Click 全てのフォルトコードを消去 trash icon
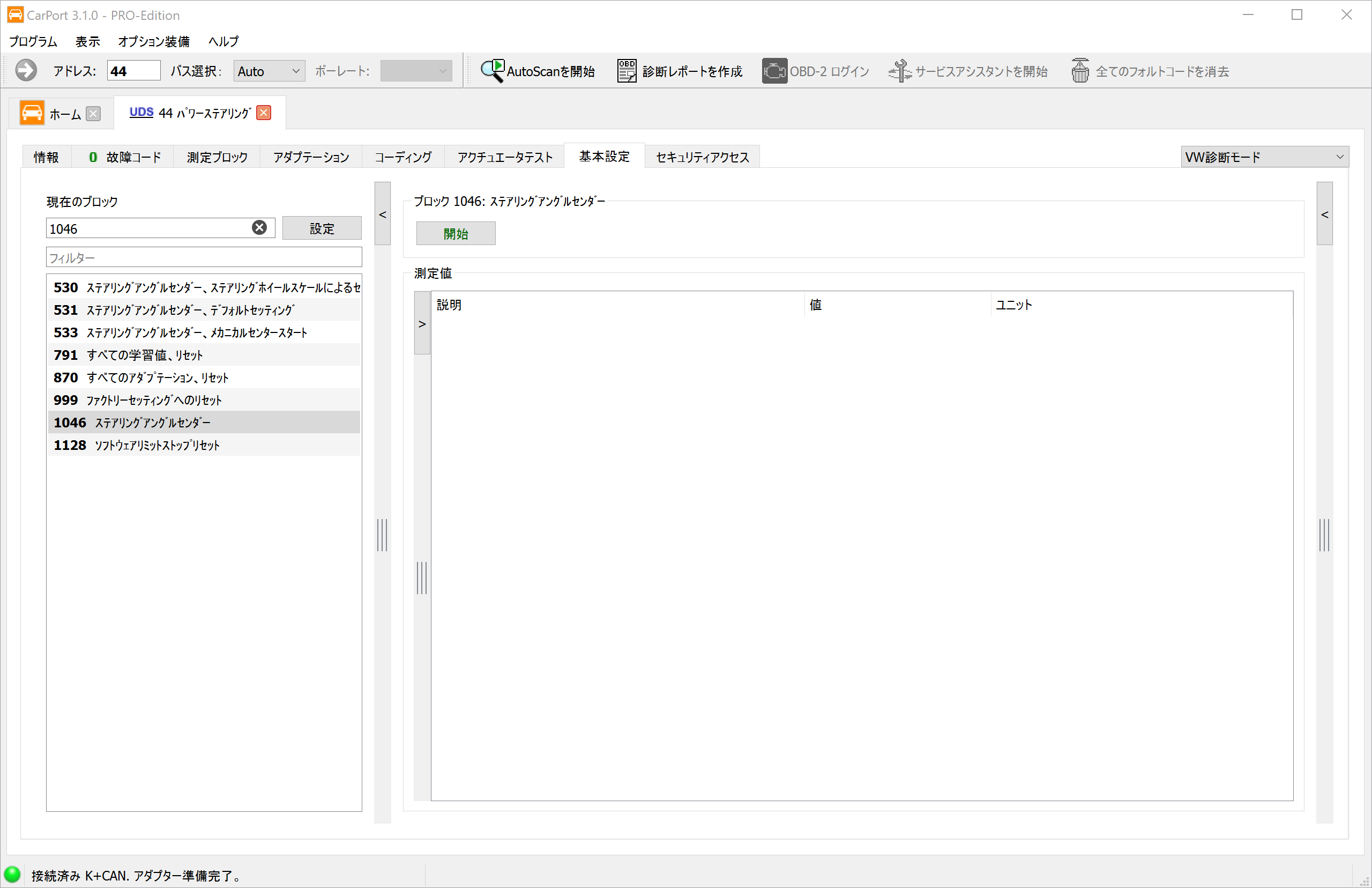 (x=1080, y=71)
